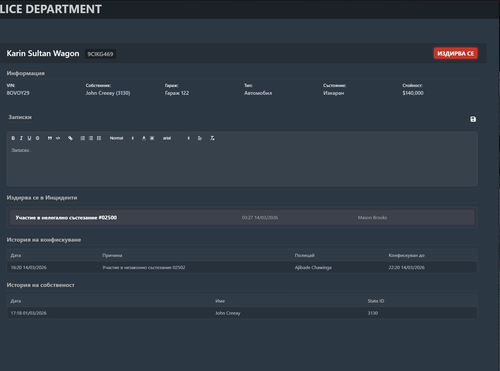Open the Normal heading-size dropdown
This screenshot has width=500, height=371.
click(122, 138)
